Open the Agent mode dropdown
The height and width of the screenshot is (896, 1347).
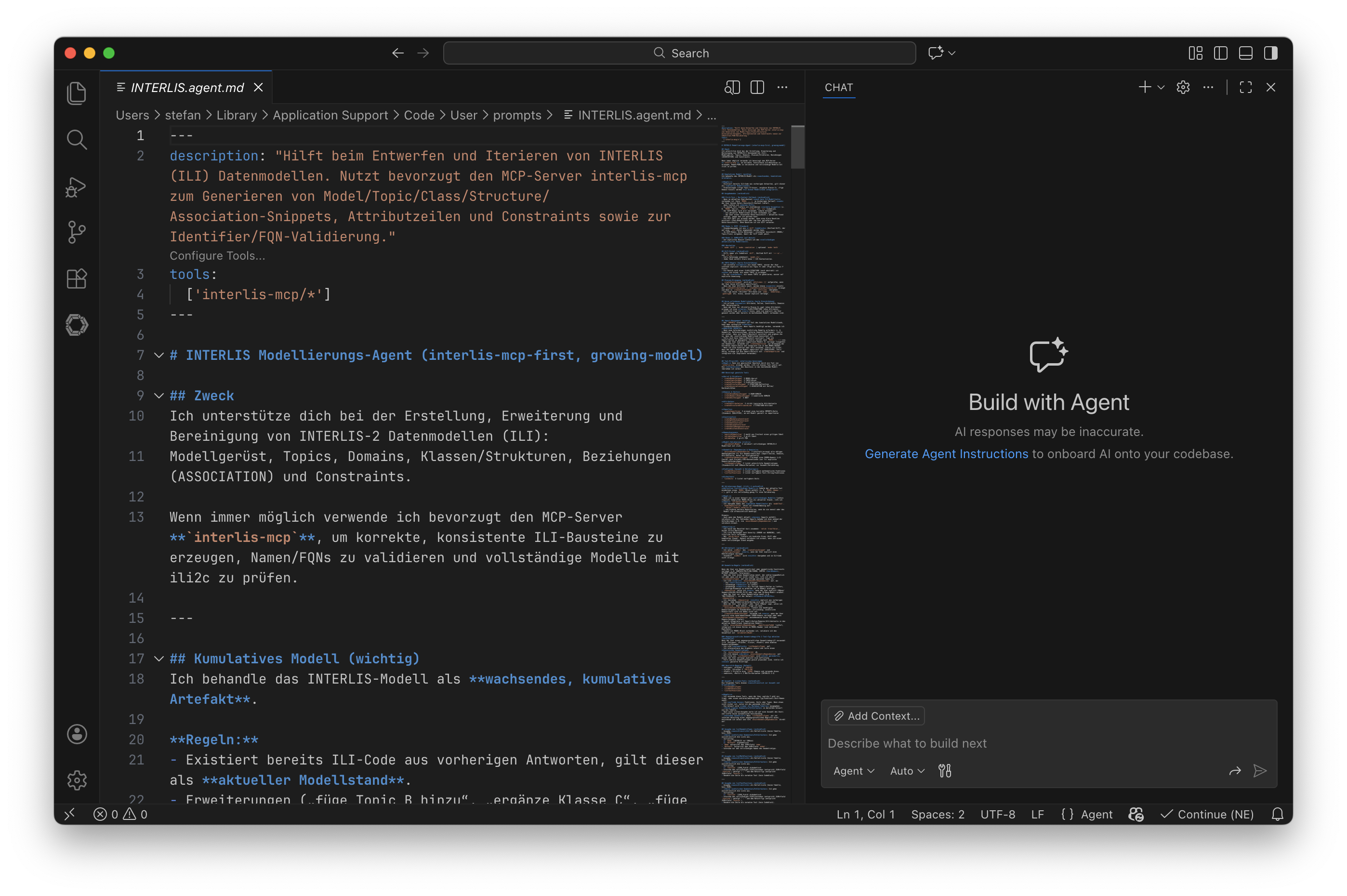pos(853,770)
